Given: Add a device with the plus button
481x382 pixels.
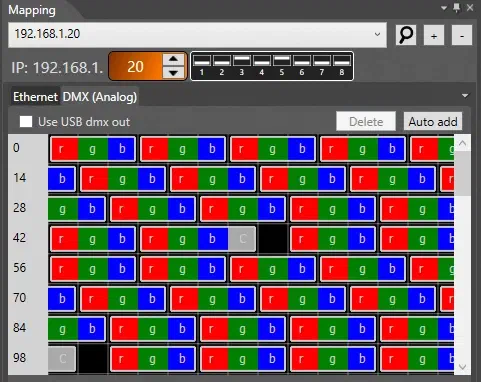Looking at the screenshot, I should [x=434, y=35].
